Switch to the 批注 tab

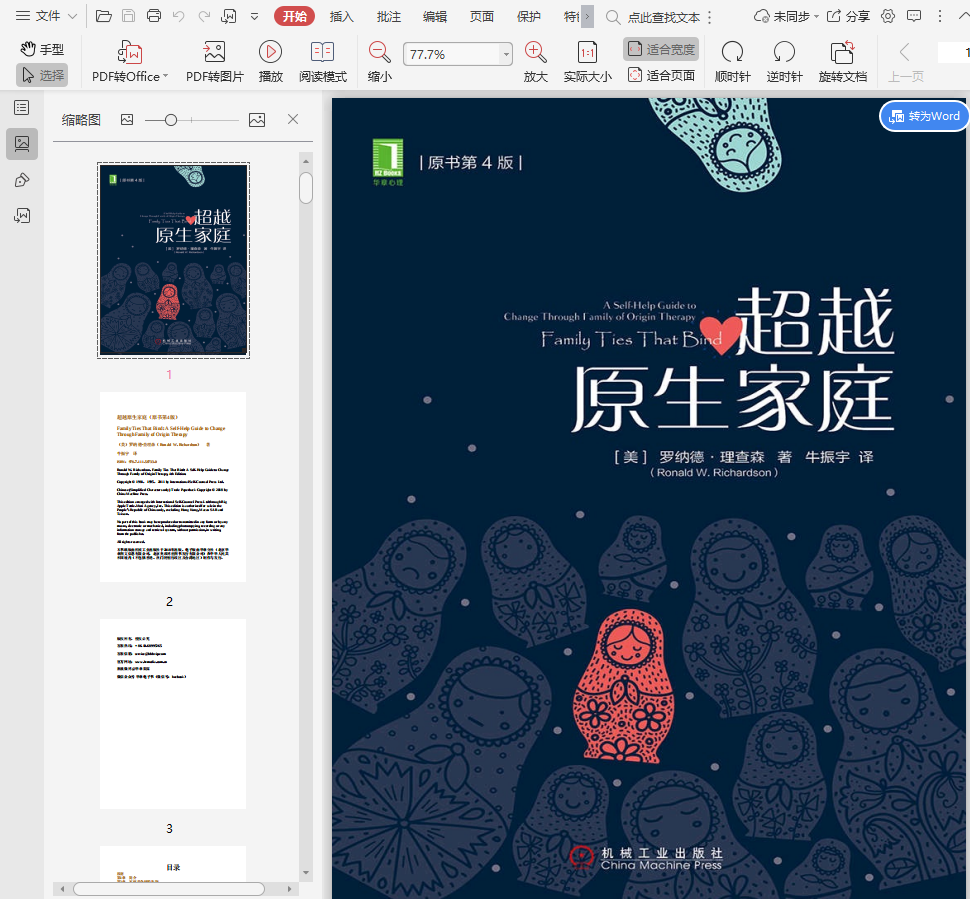pos(388,17)
